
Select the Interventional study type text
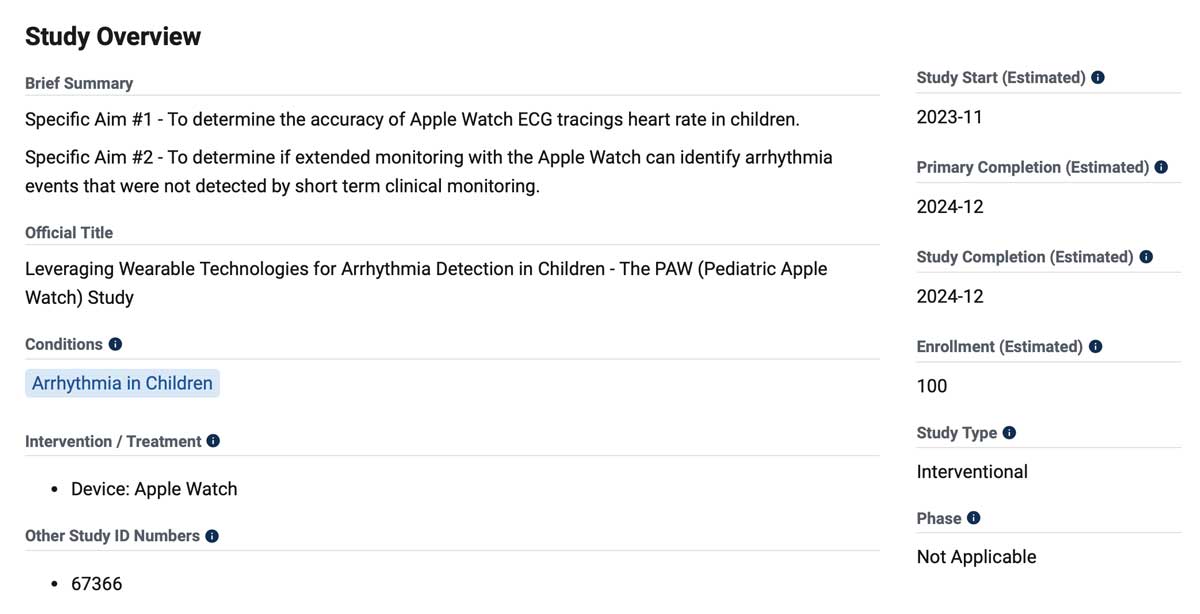(x=971, y=471)
